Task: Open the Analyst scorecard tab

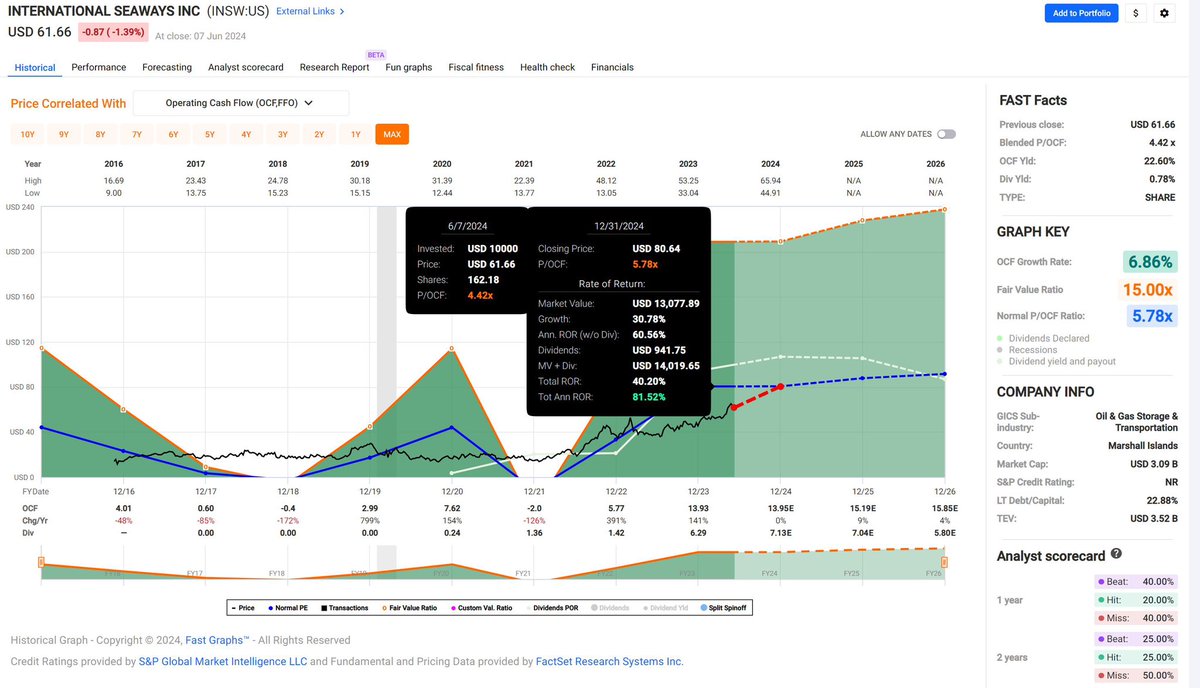Action: click(x=246, y=67)
